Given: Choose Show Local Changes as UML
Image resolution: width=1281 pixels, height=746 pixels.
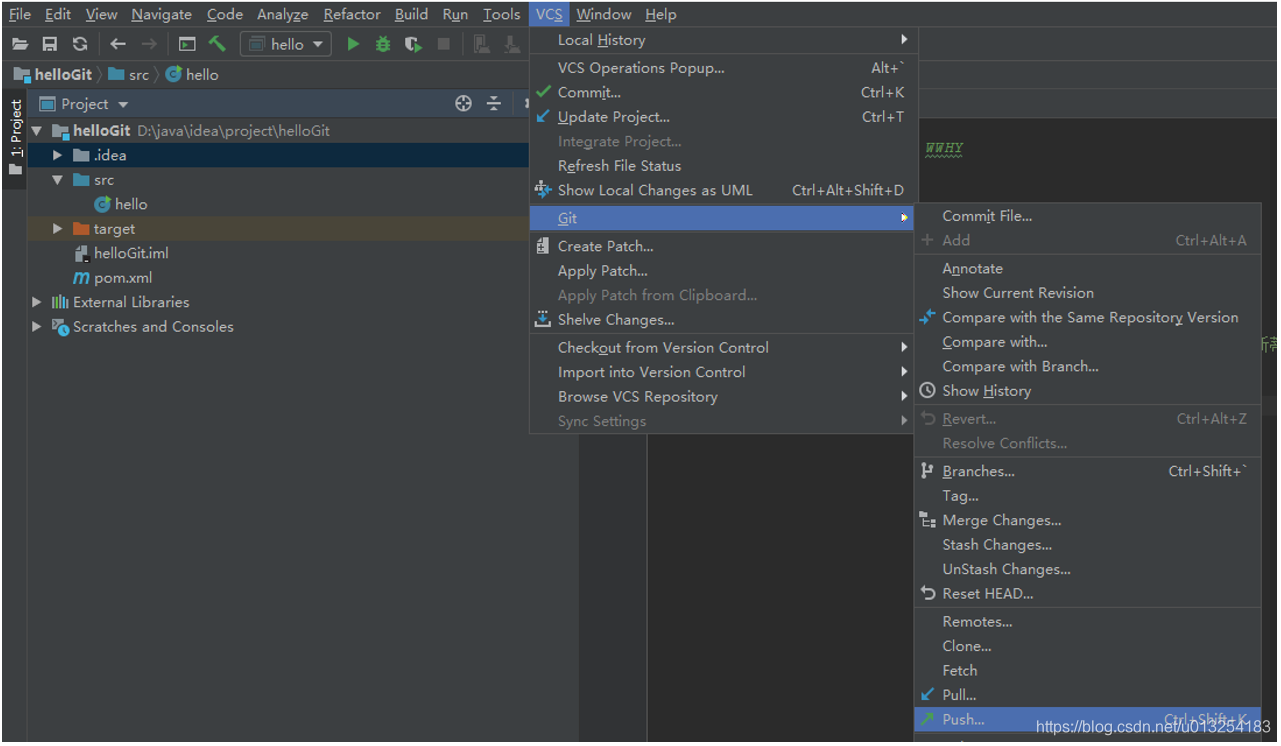Looking at the screenshot, I should point(722,190).
